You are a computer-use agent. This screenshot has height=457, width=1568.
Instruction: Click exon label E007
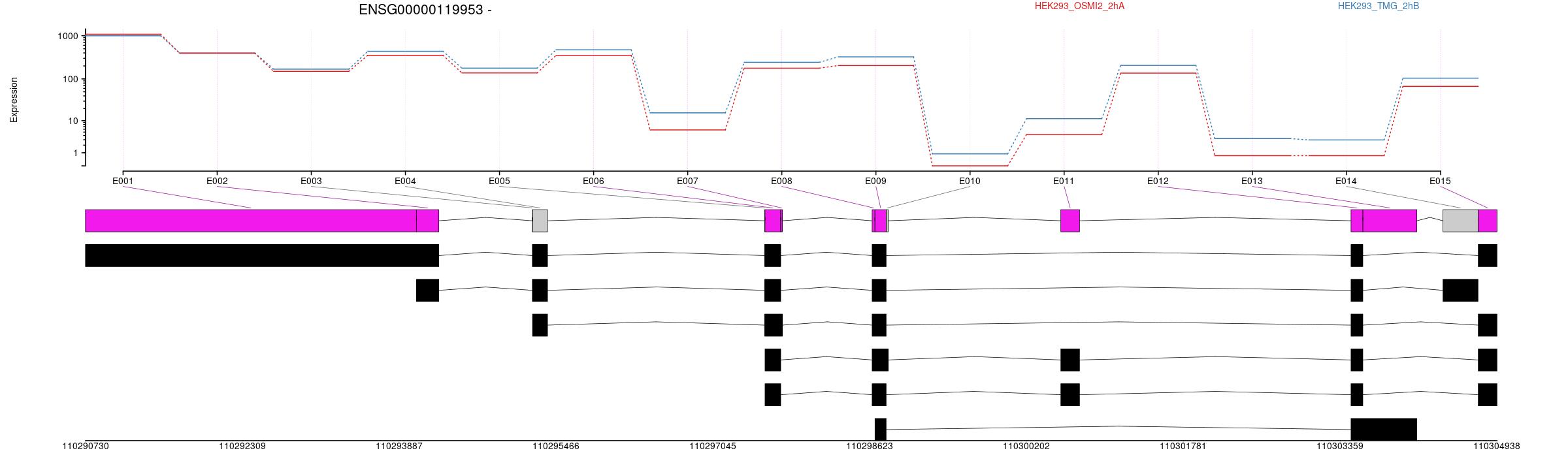click(x=687, y=181)
